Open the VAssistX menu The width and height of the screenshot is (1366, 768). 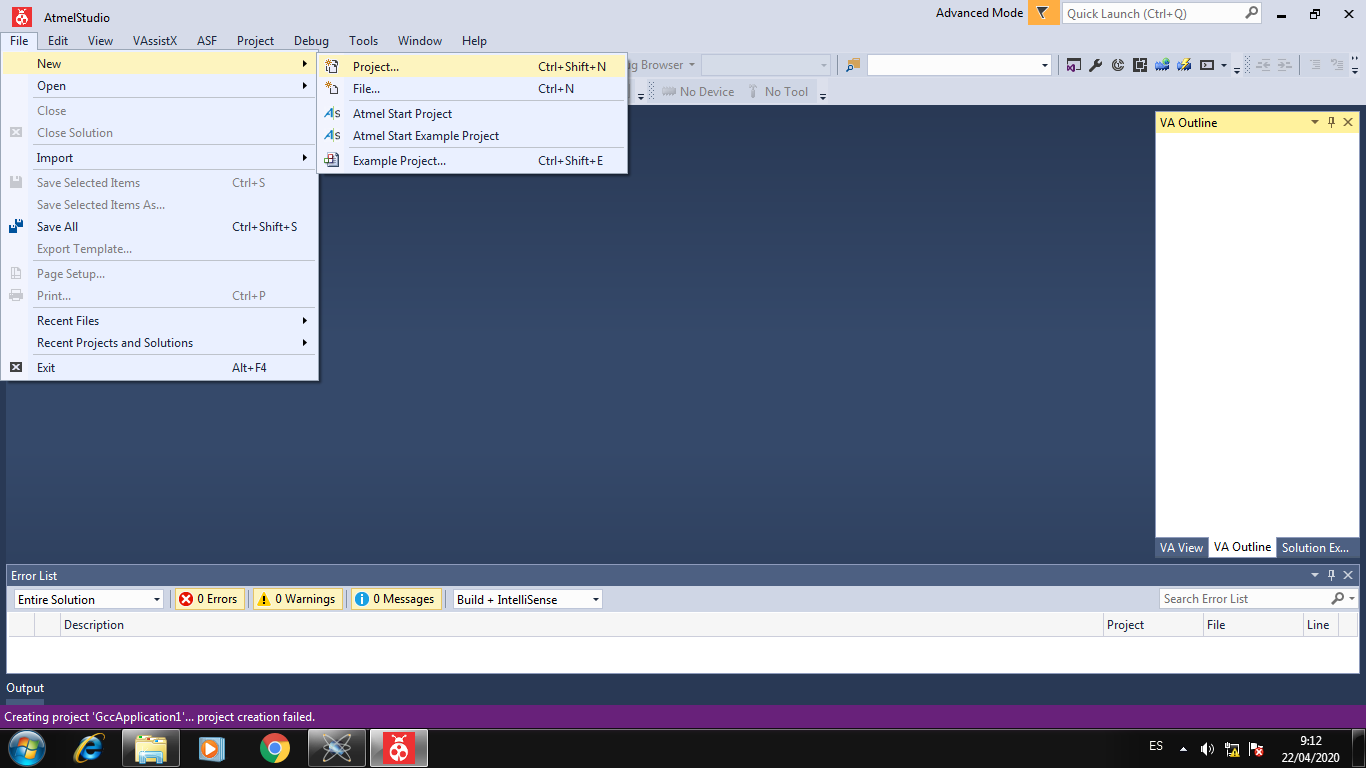point(155,41)
